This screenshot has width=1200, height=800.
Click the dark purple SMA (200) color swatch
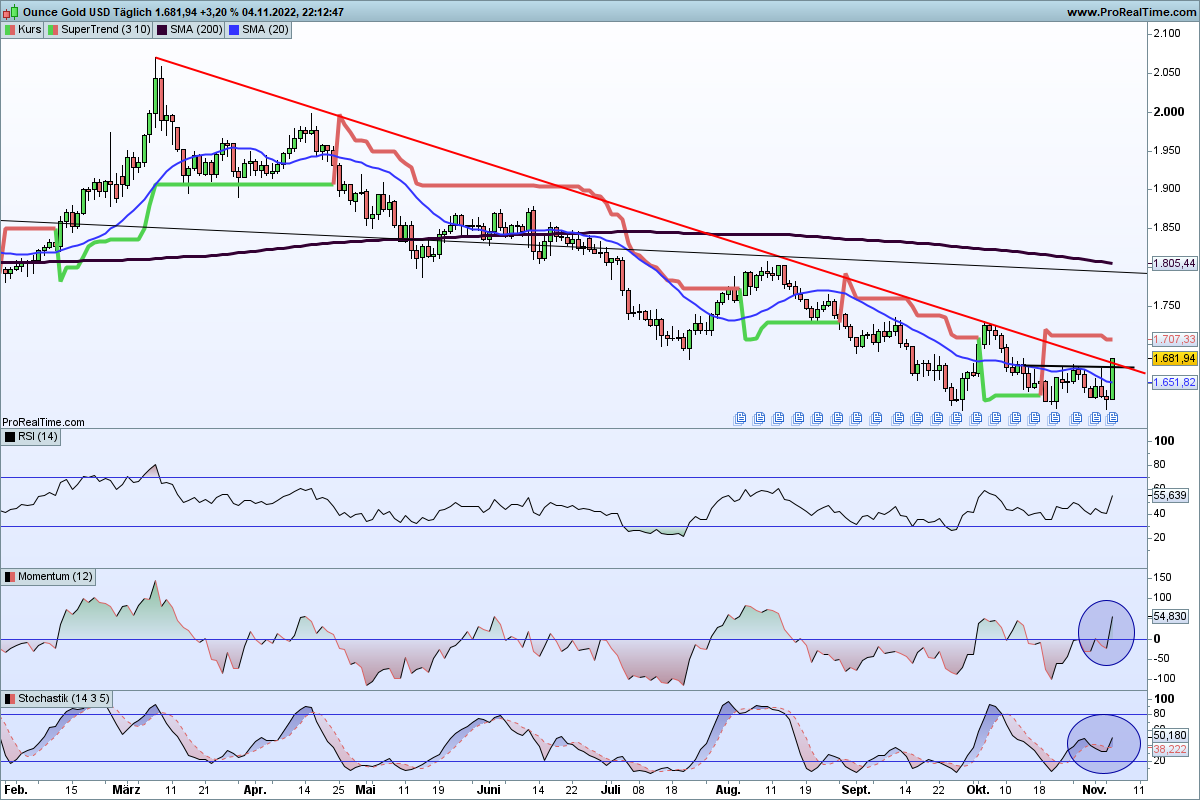[163, 30]
